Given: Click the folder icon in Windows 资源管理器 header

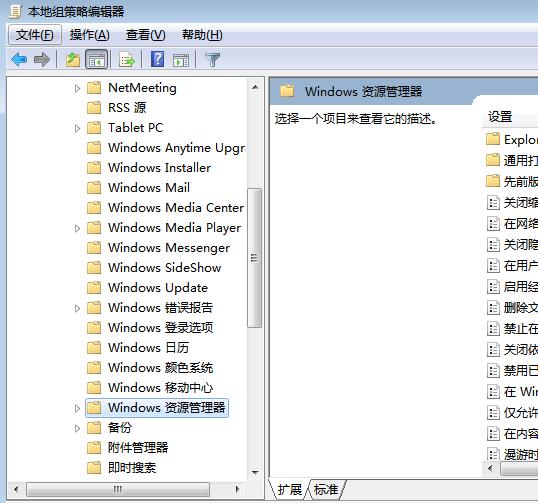Looking at the screenshot, I should [x=287, y=91].
